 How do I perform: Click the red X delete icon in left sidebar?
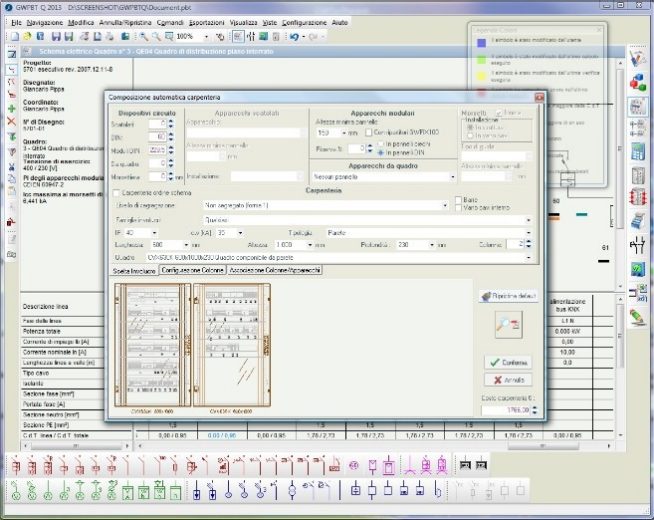10,120
